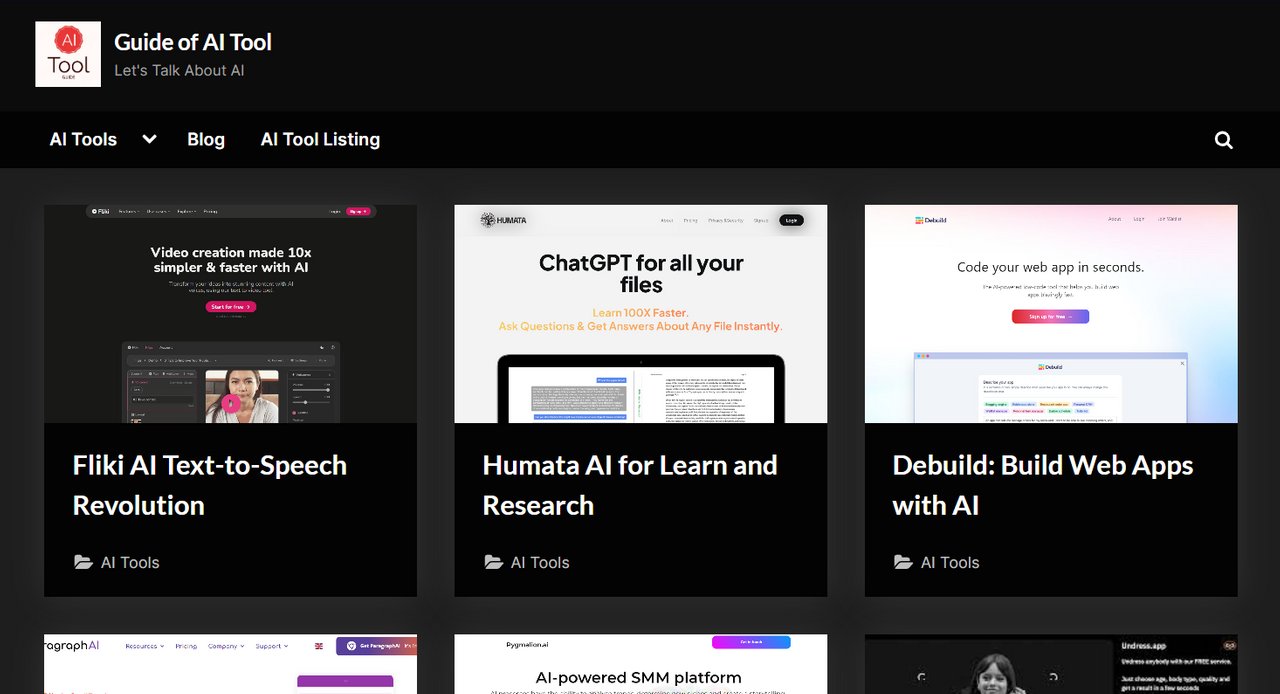The height and width of the screenshot is (694, 1280).
Task: Open the AI Tools menu item
Action: pos(83,139)
